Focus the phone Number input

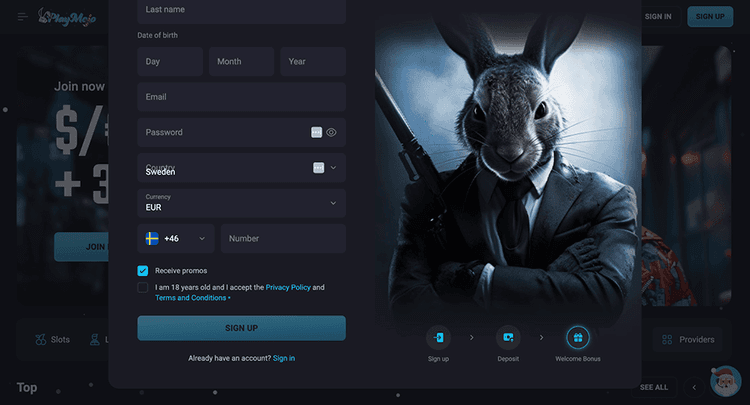pos(283,238)
